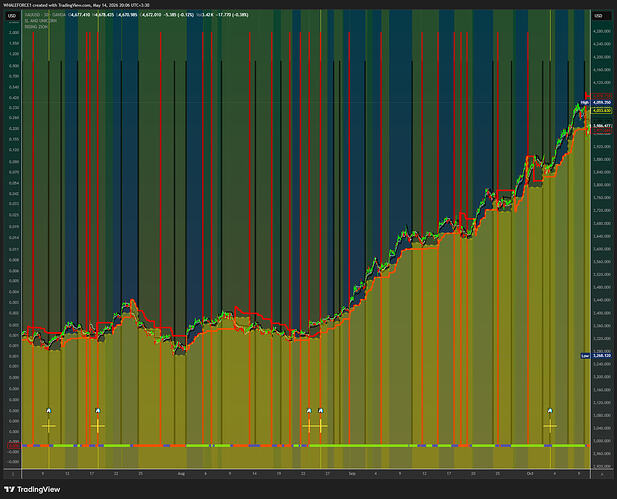This screenshot has height=499, width=617.
Task: Click the yellow-outlined price tag on the right scale
Action: [602, 111]
